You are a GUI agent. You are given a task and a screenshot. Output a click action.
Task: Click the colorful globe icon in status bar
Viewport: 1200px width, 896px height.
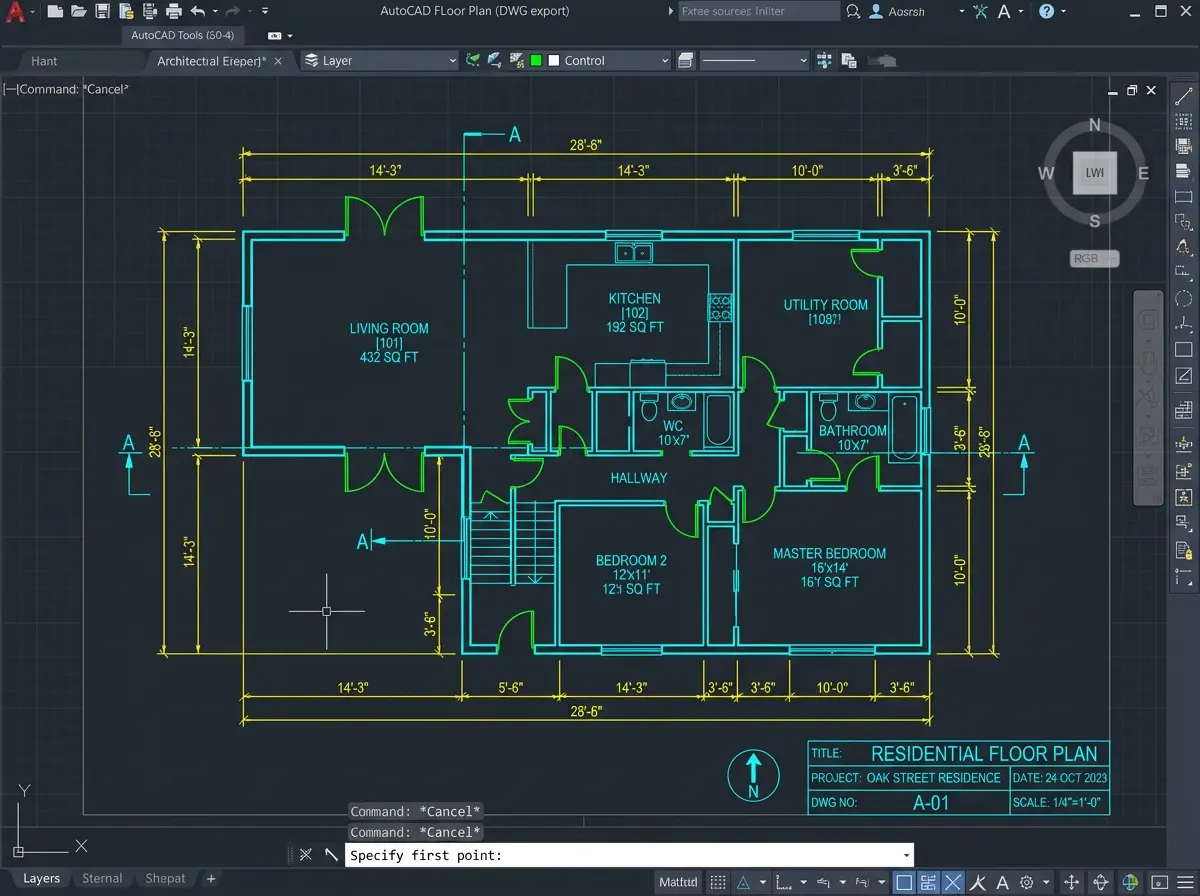[1130, 882]
